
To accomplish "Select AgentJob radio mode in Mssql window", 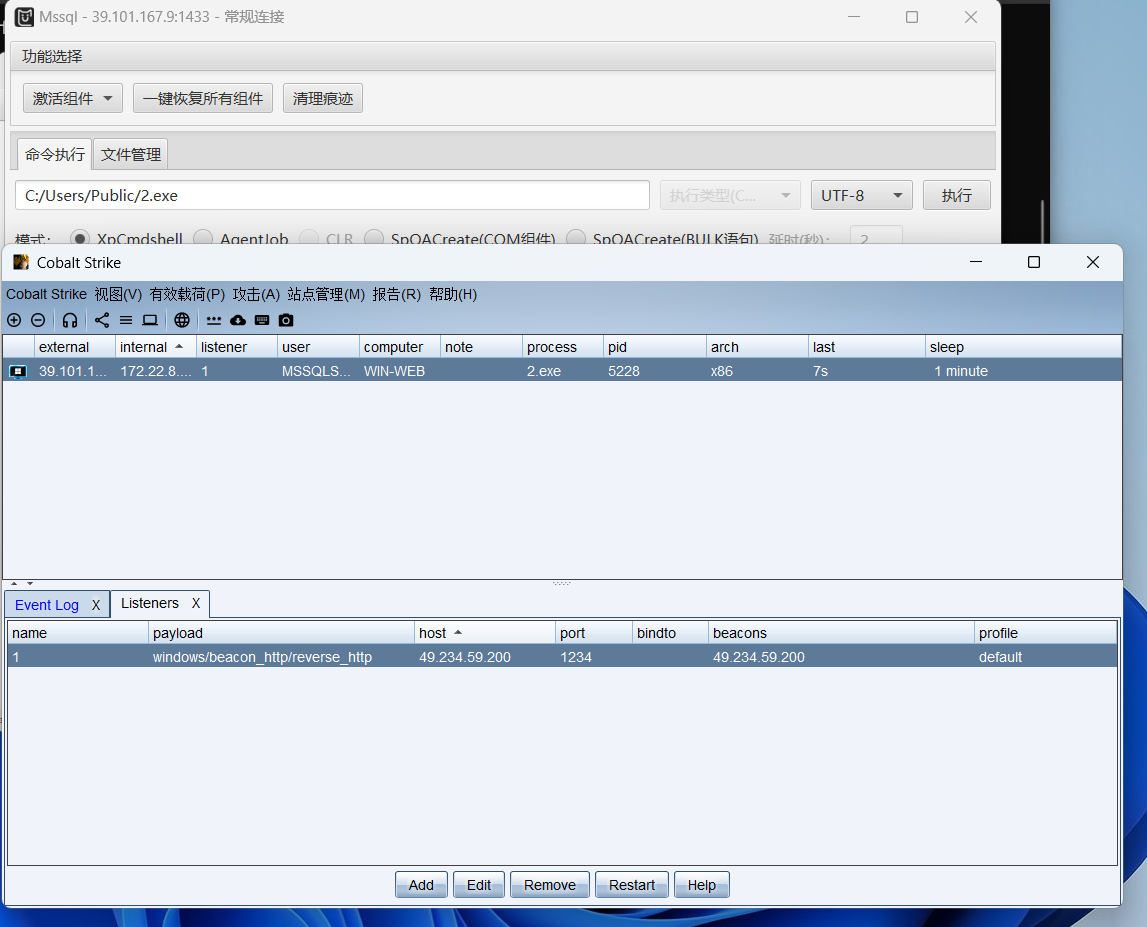I will tap(203, 238).
